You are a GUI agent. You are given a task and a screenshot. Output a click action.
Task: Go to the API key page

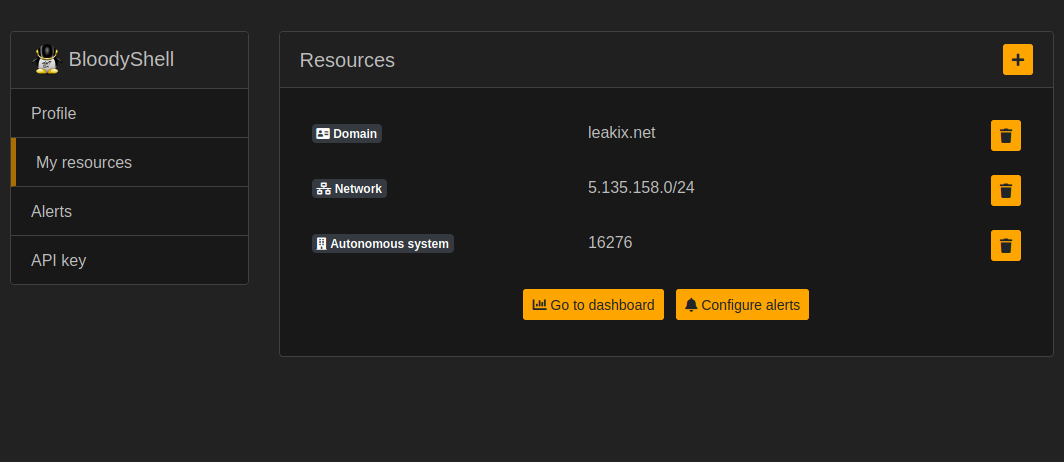(x=130, y=260)
